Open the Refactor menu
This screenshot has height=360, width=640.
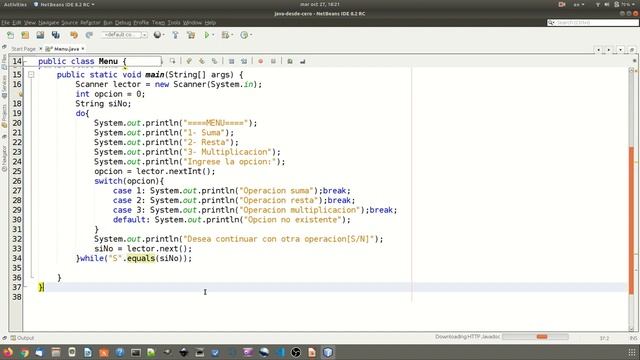[x=90, y=23]
